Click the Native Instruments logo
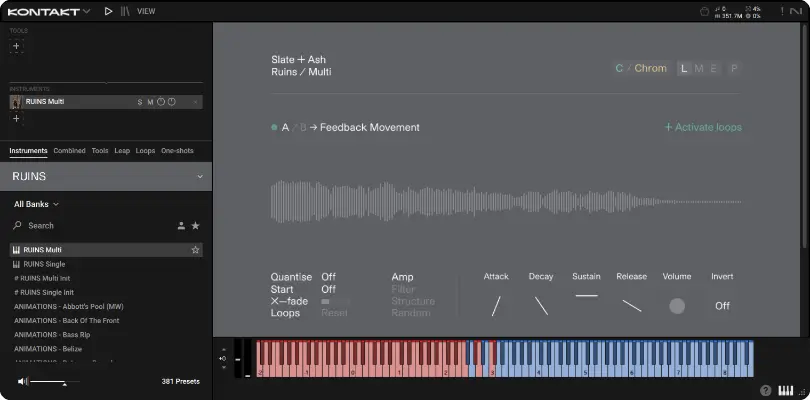 (x=796, y=11)
